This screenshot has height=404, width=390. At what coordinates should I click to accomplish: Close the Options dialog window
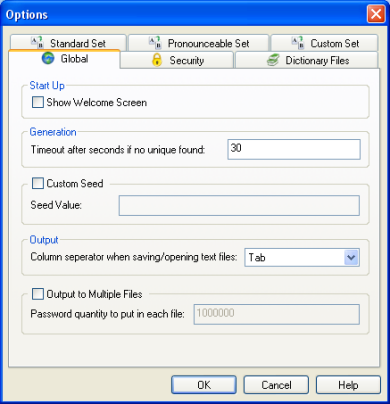point(376,14)
